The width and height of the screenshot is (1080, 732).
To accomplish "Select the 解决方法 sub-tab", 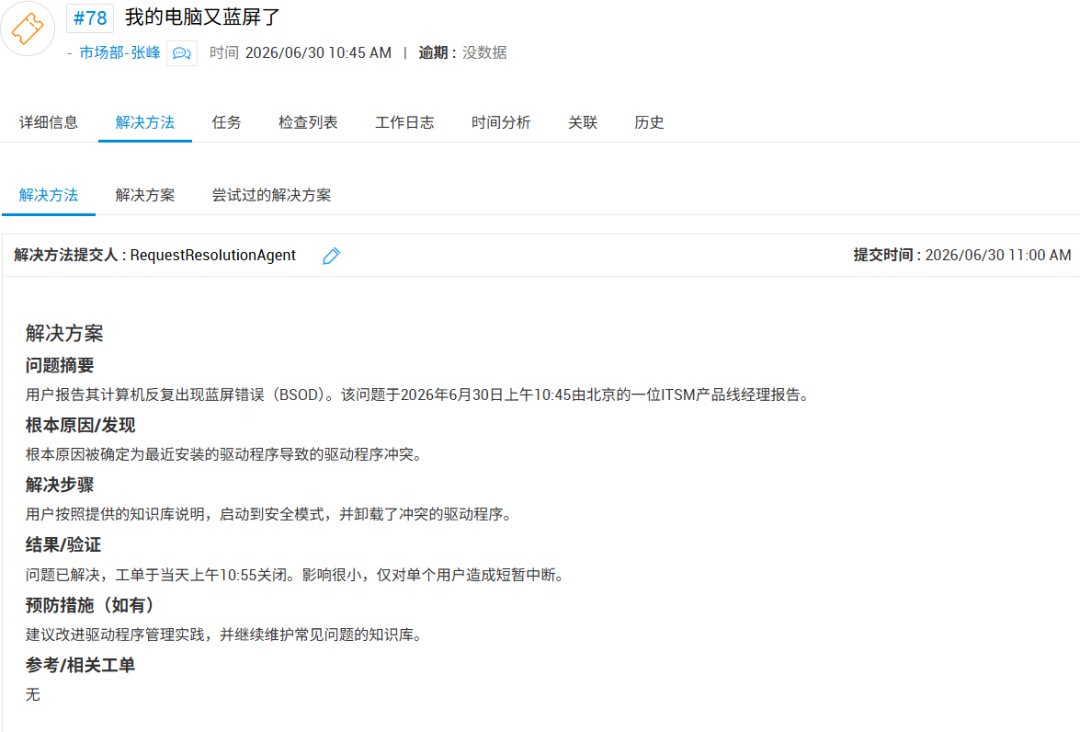I will pyautogui.click(x=48, y=195).
